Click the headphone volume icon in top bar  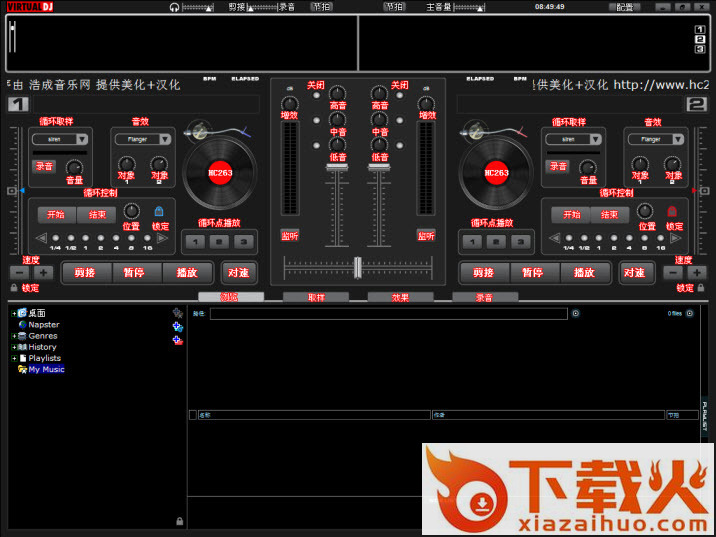click(x=174, y=7)
